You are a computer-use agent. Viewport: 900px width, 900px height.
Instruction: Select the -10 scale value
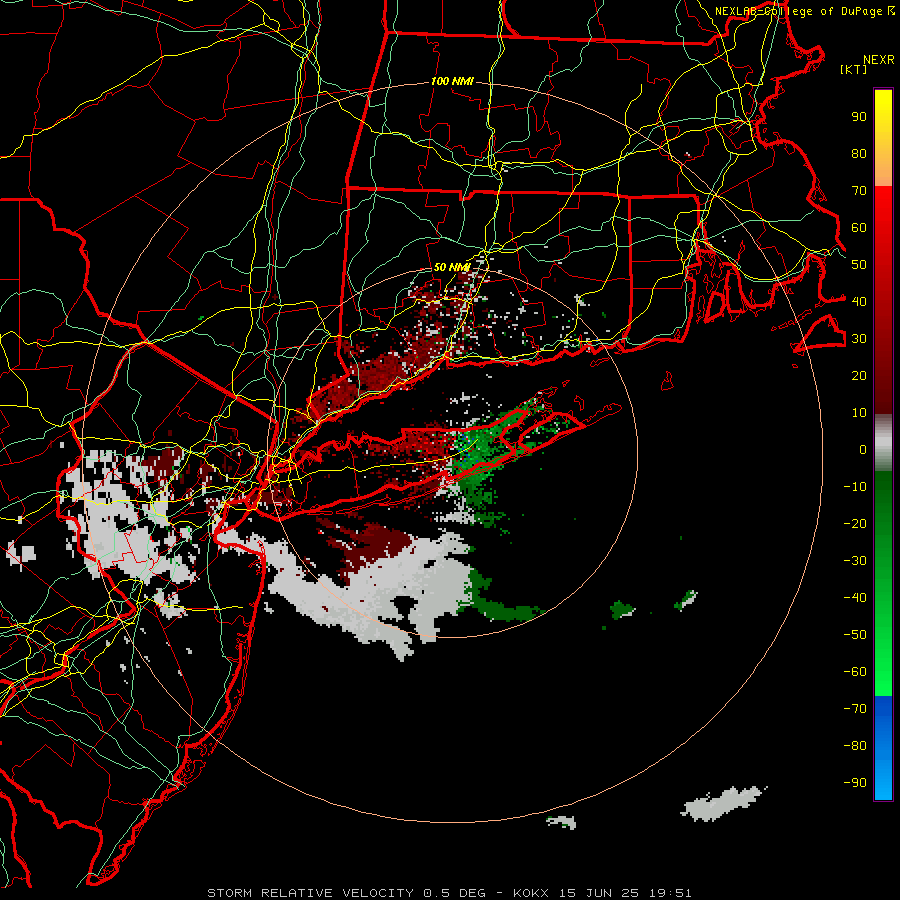point(855,487)
